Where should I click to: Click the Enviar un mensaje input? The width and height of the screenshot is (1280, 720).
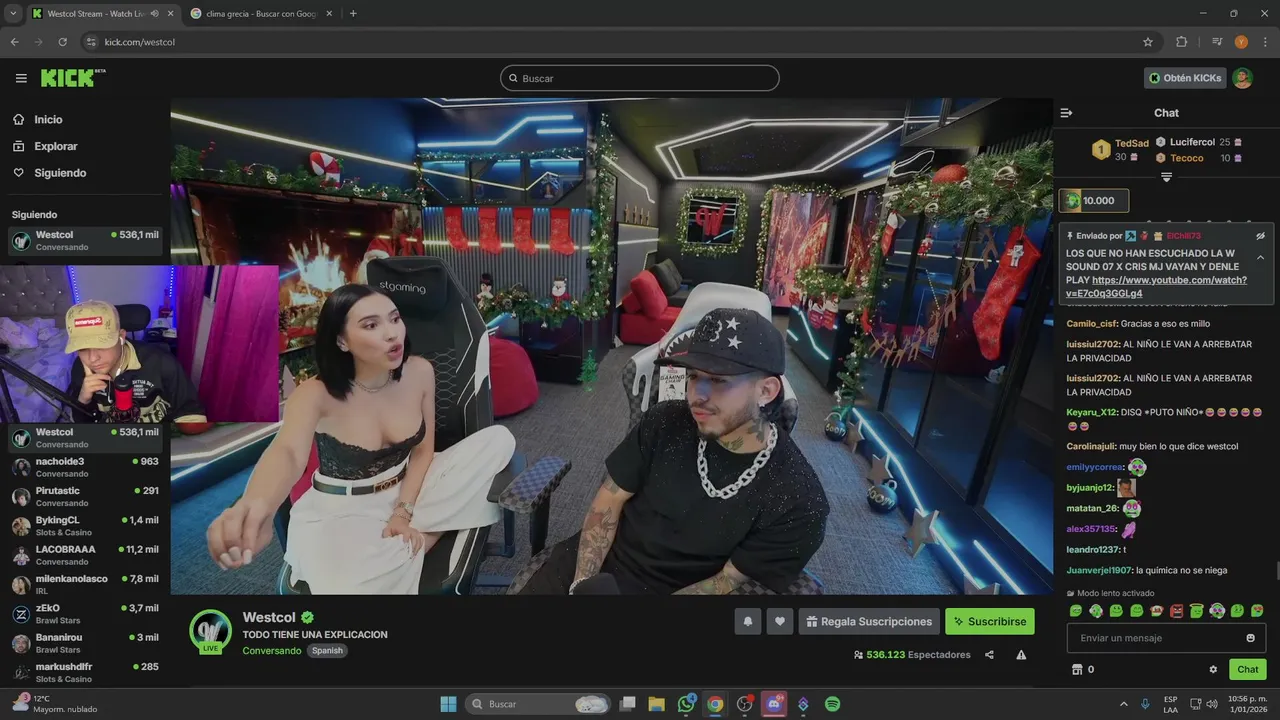[x=1166, y=638]
